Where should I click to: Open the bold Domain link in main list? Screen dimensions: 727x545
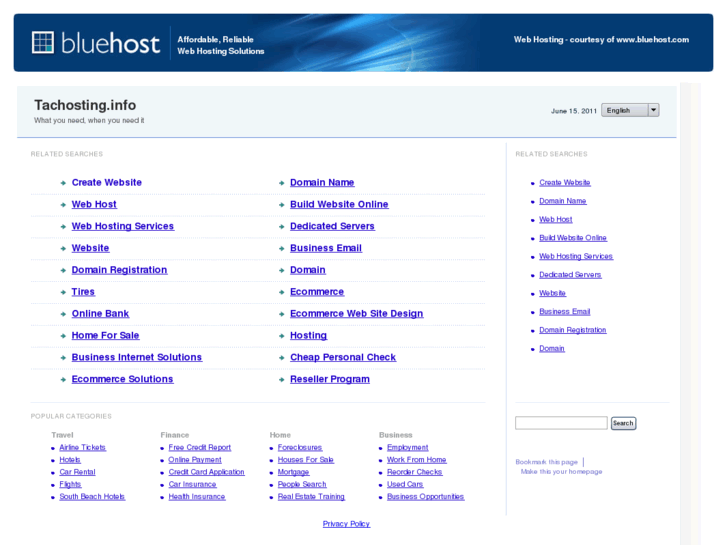pos(308,270)
